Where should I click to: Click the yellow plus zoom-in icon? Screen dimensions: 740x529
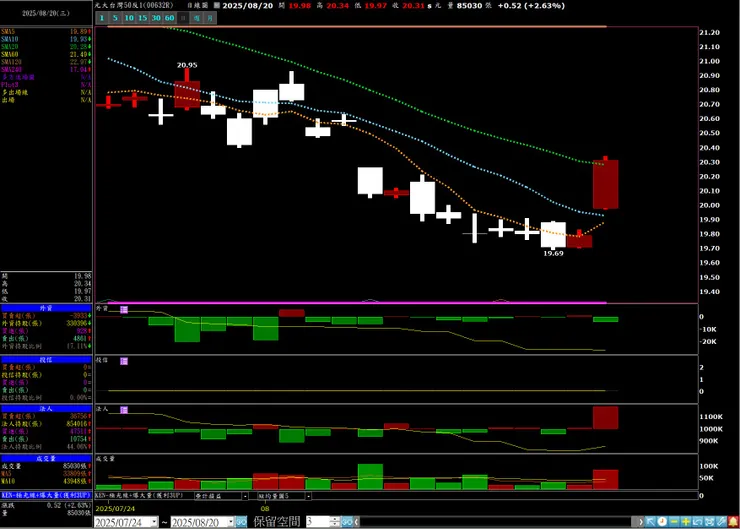[686, 521]
